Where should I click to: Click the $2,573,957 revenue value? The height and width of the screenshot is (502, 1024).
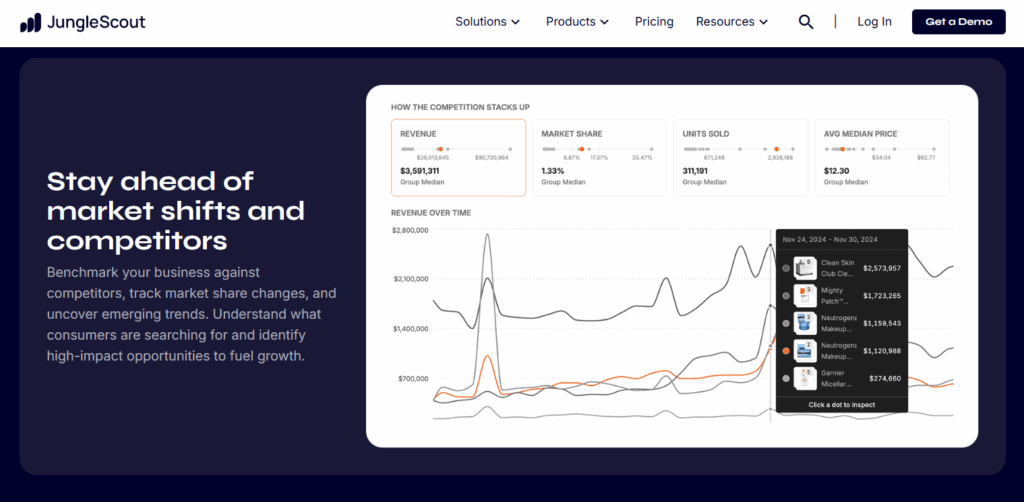coord(882,268)
